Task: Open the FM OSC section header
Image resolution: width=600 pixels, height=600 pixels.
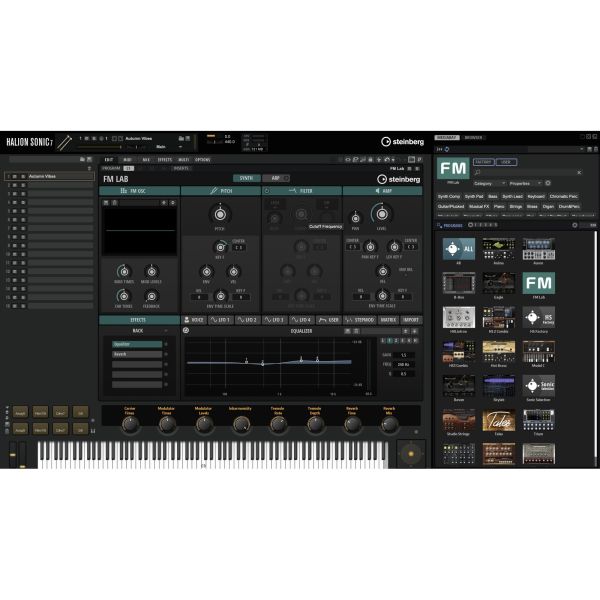Action: 139,191
